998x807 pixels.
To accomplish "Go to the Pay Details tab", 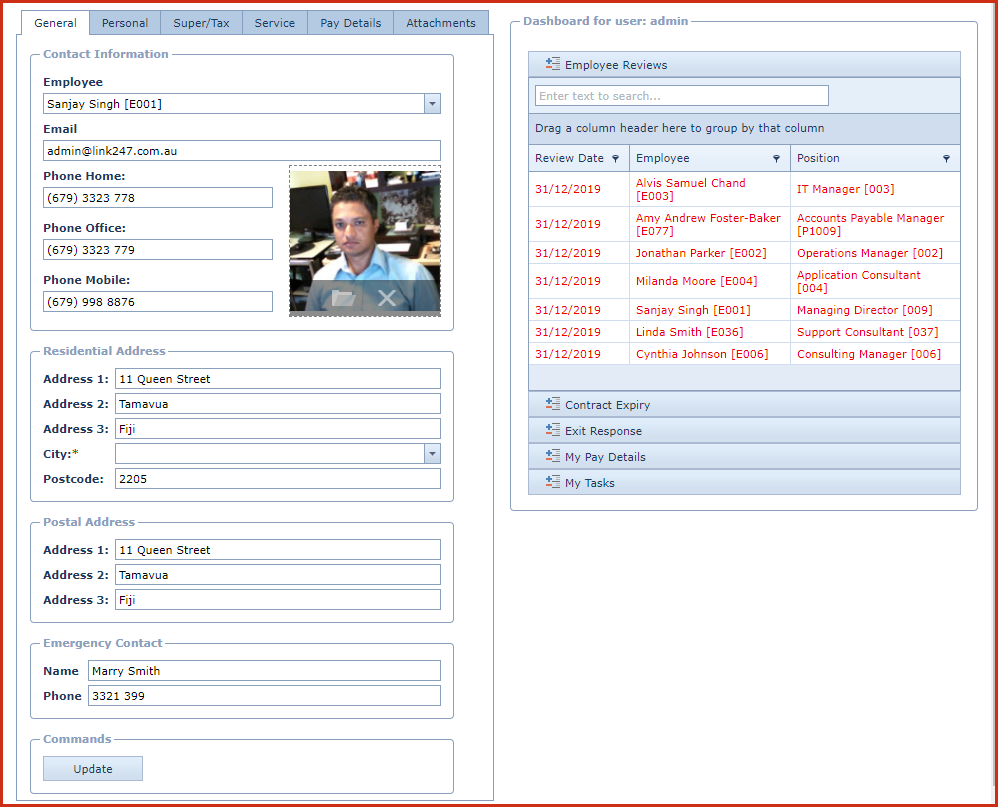I will click(x=350, y=23).
